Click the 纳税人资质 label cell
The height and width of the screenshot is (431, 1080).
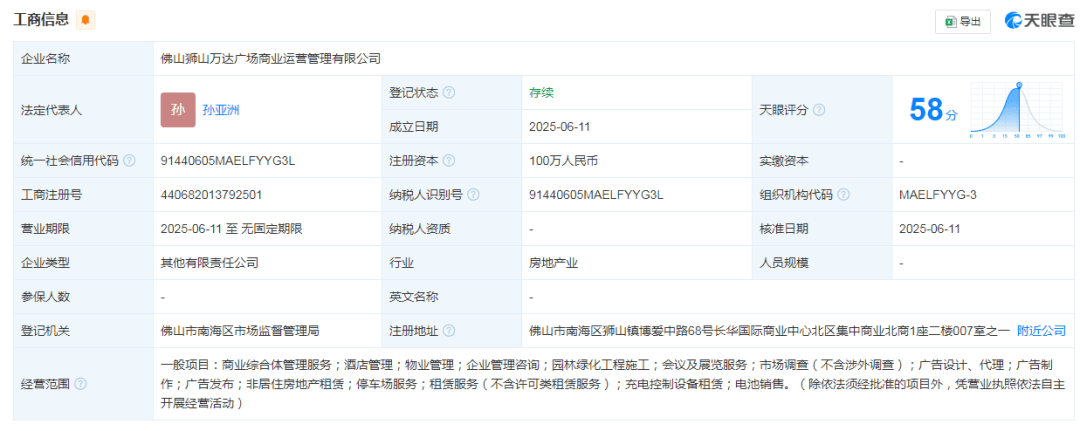(451, 229)
